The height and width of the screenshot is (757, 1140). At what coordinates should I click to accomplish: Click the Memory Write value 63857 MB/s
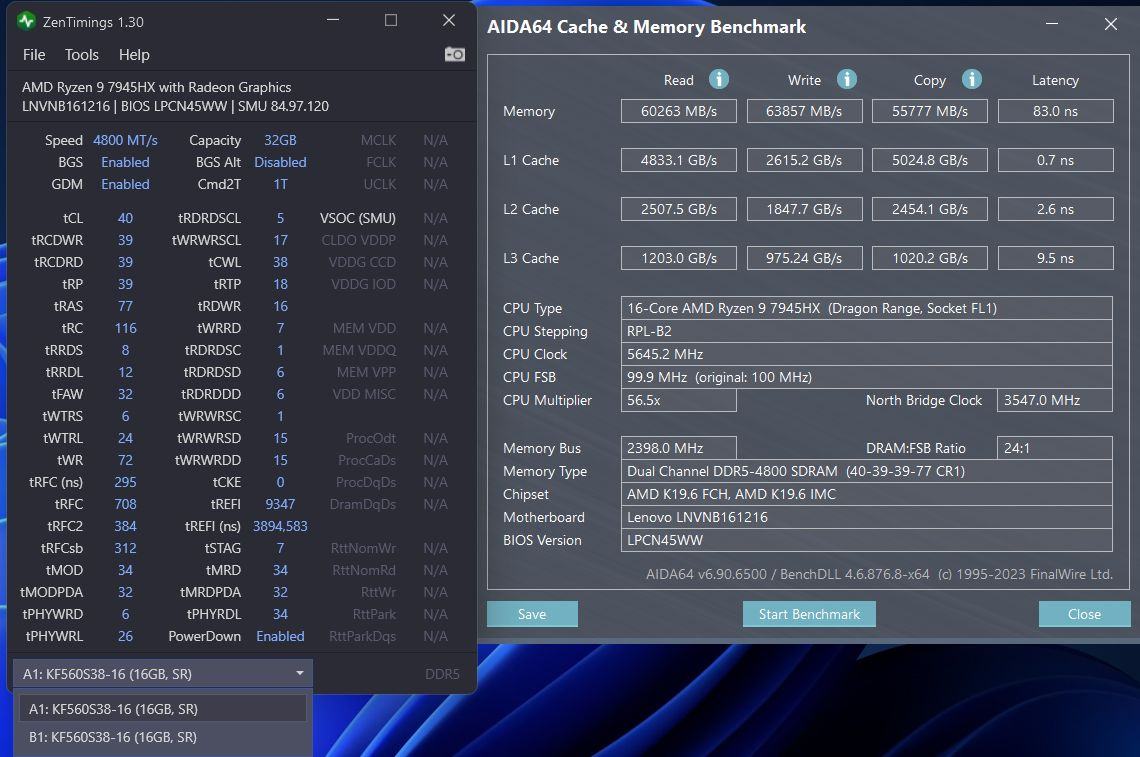pos(804,111)
